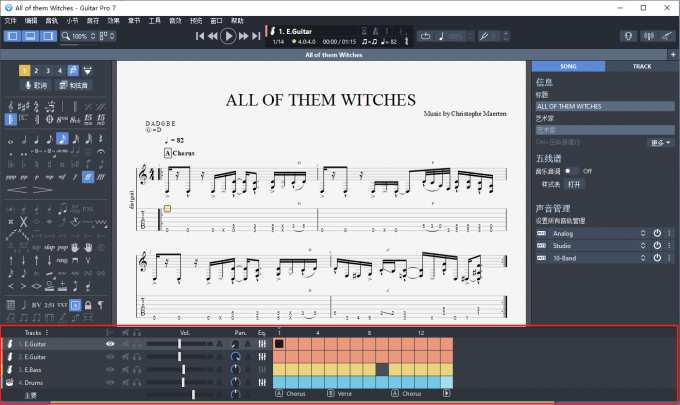The height and width of the screenshot is (405, 680).
Task: Expand the 更多 dropdown in song info
Action: [660, 143]
